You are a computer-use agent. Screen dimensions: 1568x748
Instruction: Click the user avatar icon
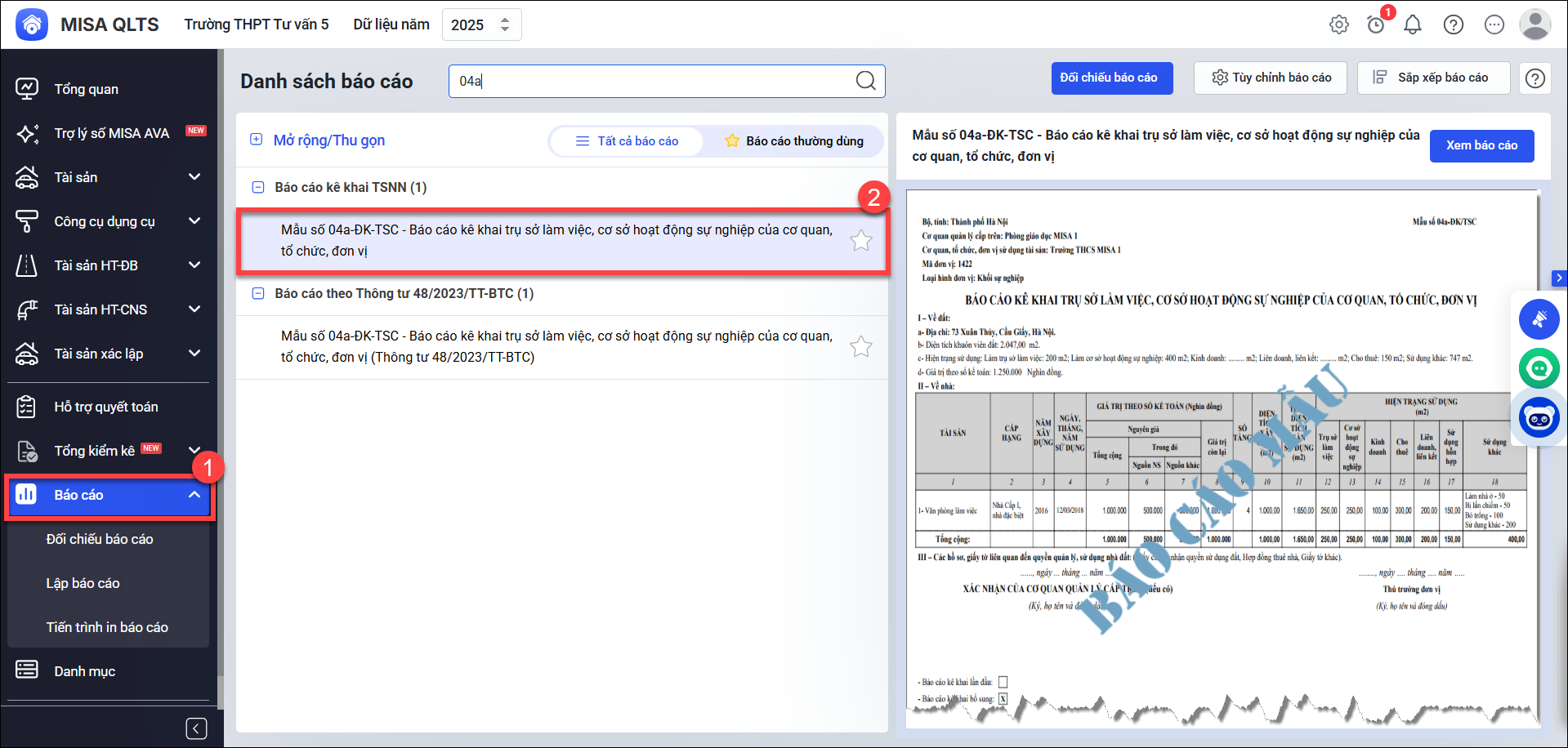pos(1534,24)
